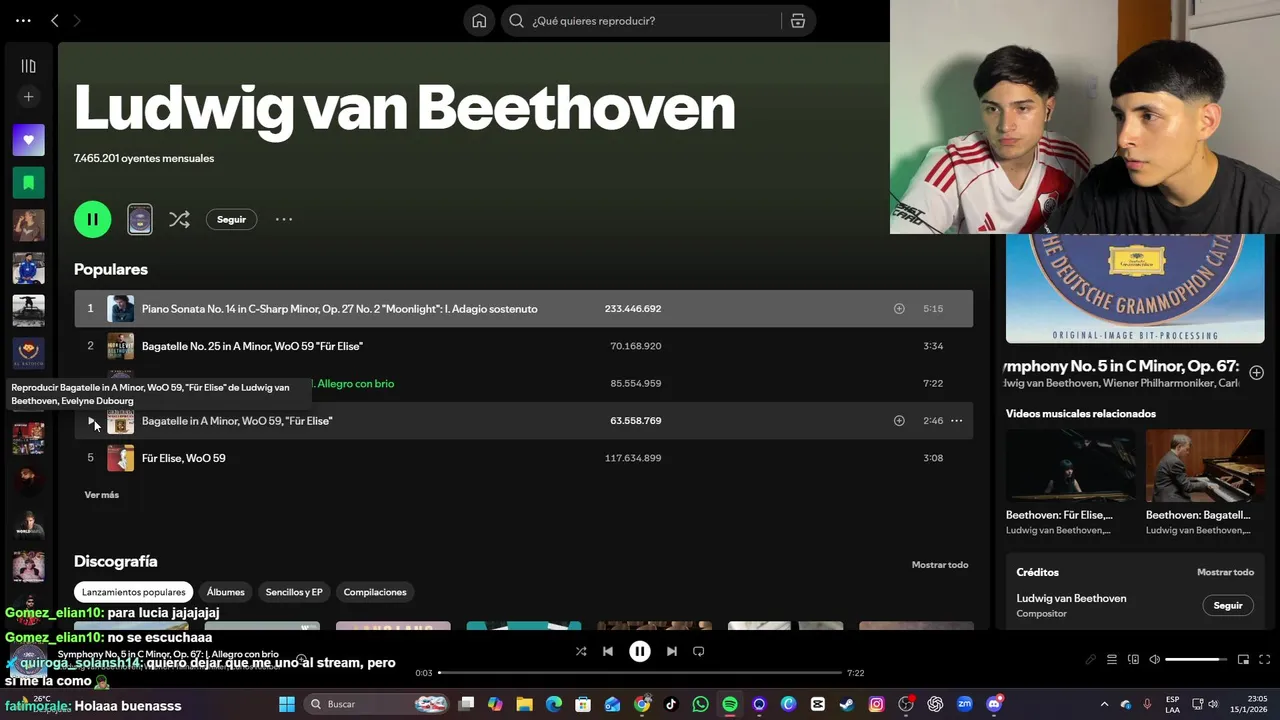Screen dimensions: 1280x720
Task: Select Lanzamientos populares filter
Action: click(x=134, y=592)
